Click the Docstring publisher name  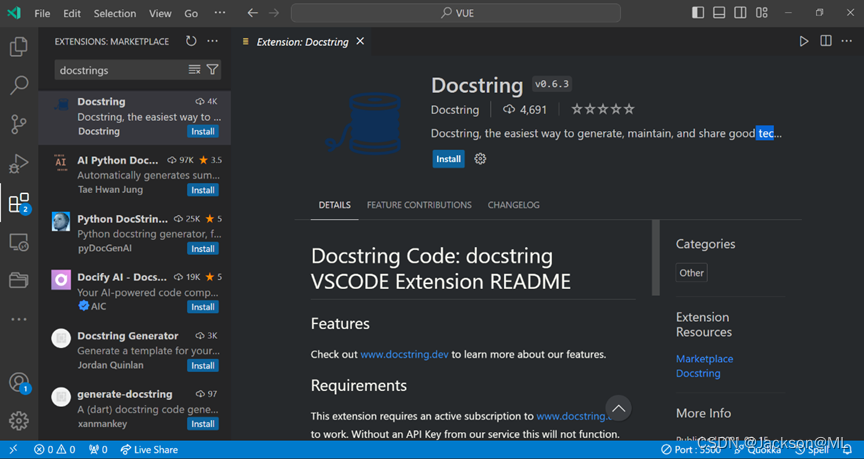(455, 110)
